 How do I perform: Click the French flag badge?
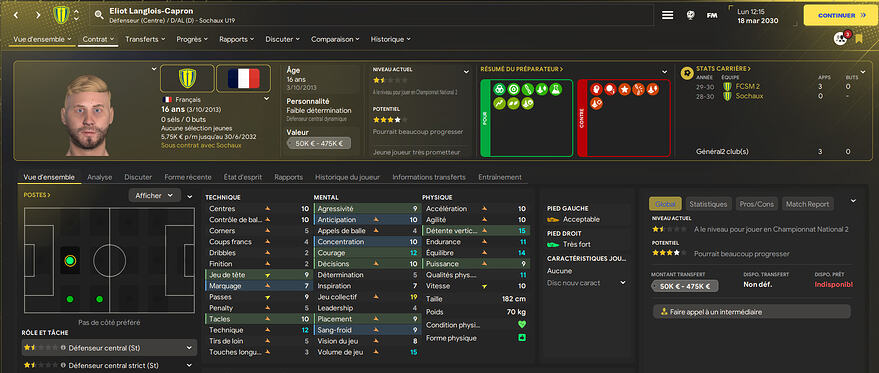[x=243, y=78]
